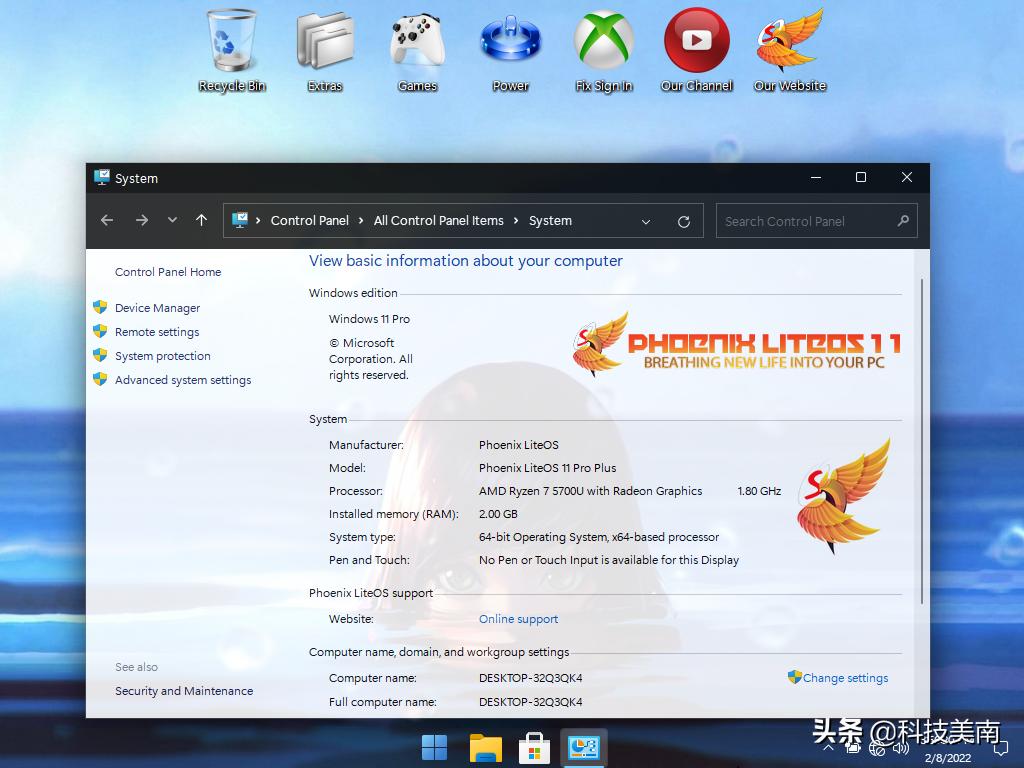Click the Search Control Panel box
1024x768 pixels.
click(810, 220)
